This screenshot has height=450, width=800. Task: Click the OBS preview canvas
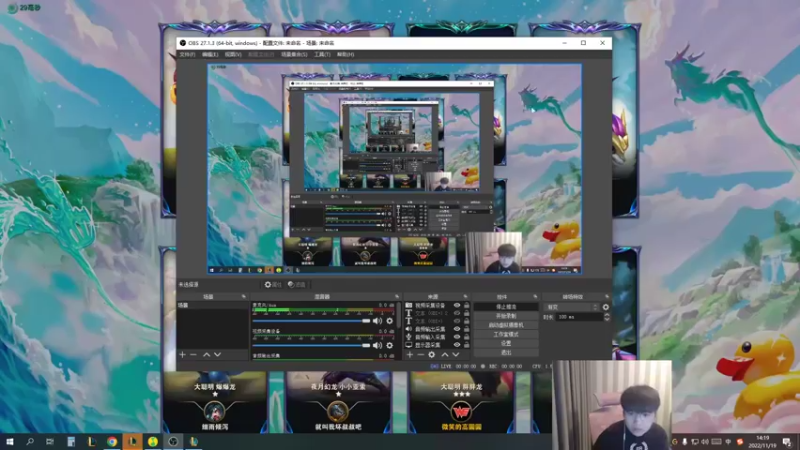[394, 169]
